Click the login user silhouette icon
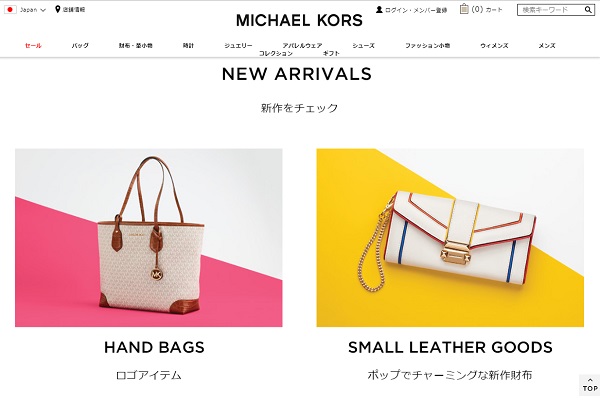Screen dimensions: 600x402 point(379,10)
